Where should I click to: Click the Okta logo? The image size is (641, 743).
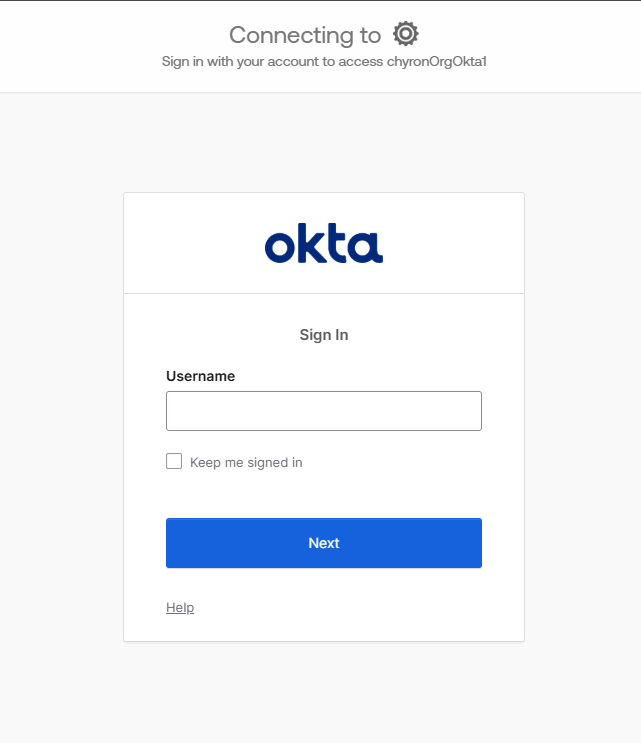point(323,244)
